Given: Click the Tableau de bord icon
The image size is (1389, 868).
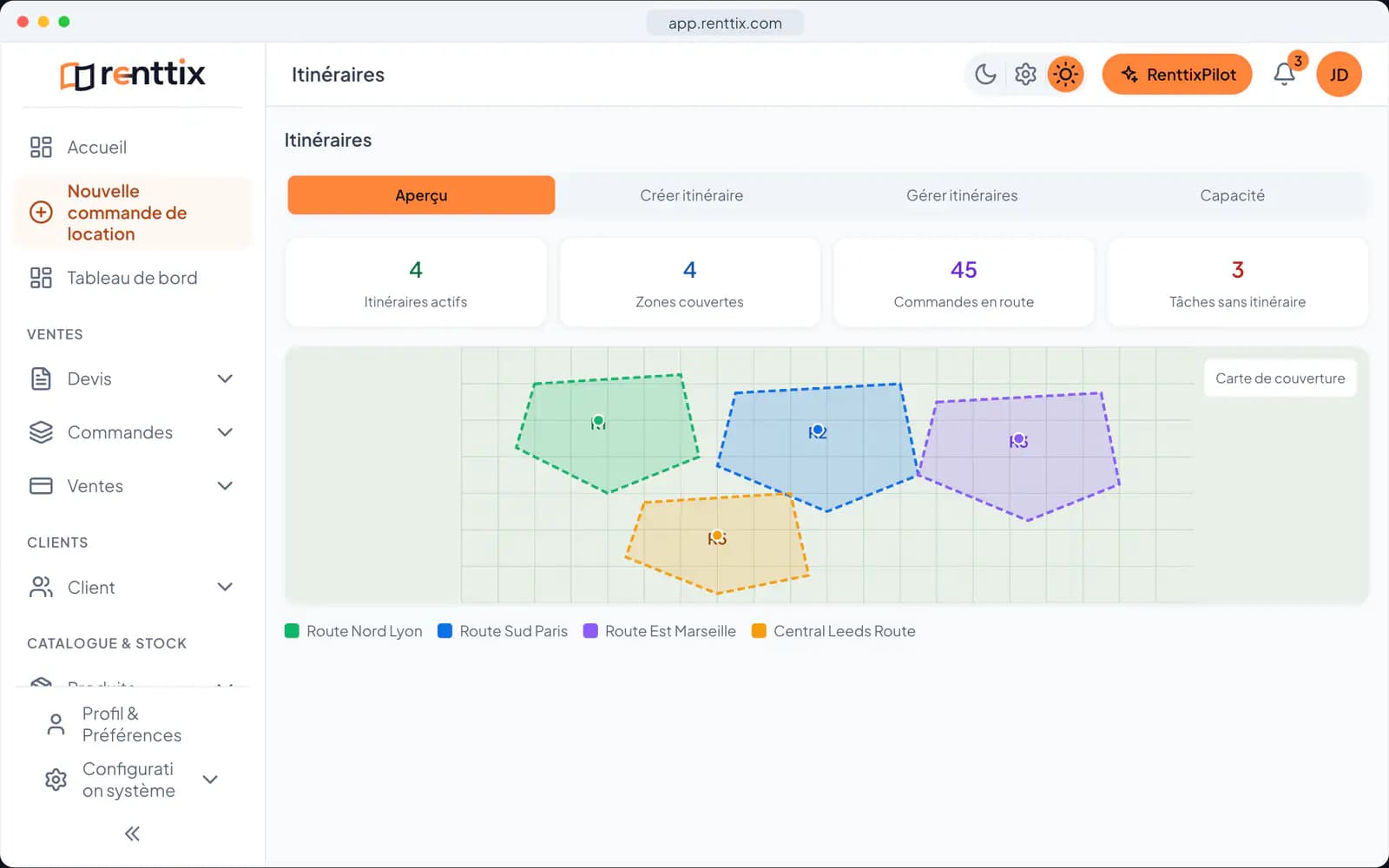Looking at the screenshot, I should point(41,278).
